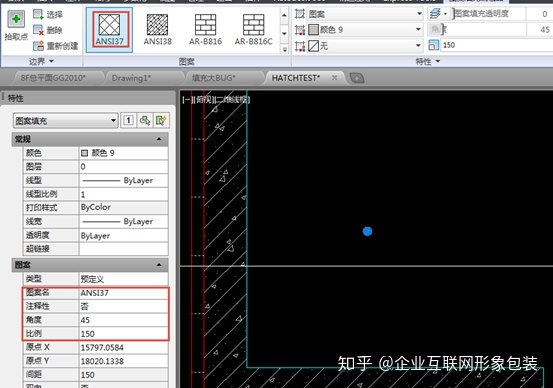
Task: Click the hatch angle value field showing 45
Action: coord(540,30)
